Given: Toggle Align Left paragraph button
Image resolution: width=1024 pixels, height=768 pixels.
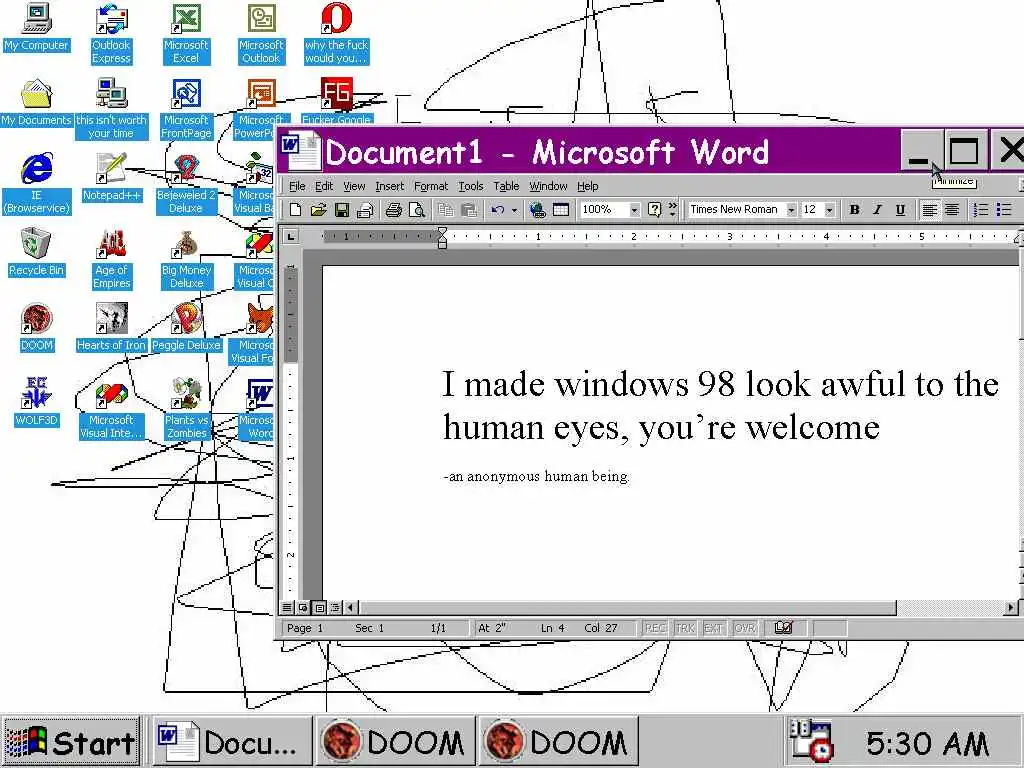Looking at the screenshot, I should pyautogui.click(x=929, y=210).
